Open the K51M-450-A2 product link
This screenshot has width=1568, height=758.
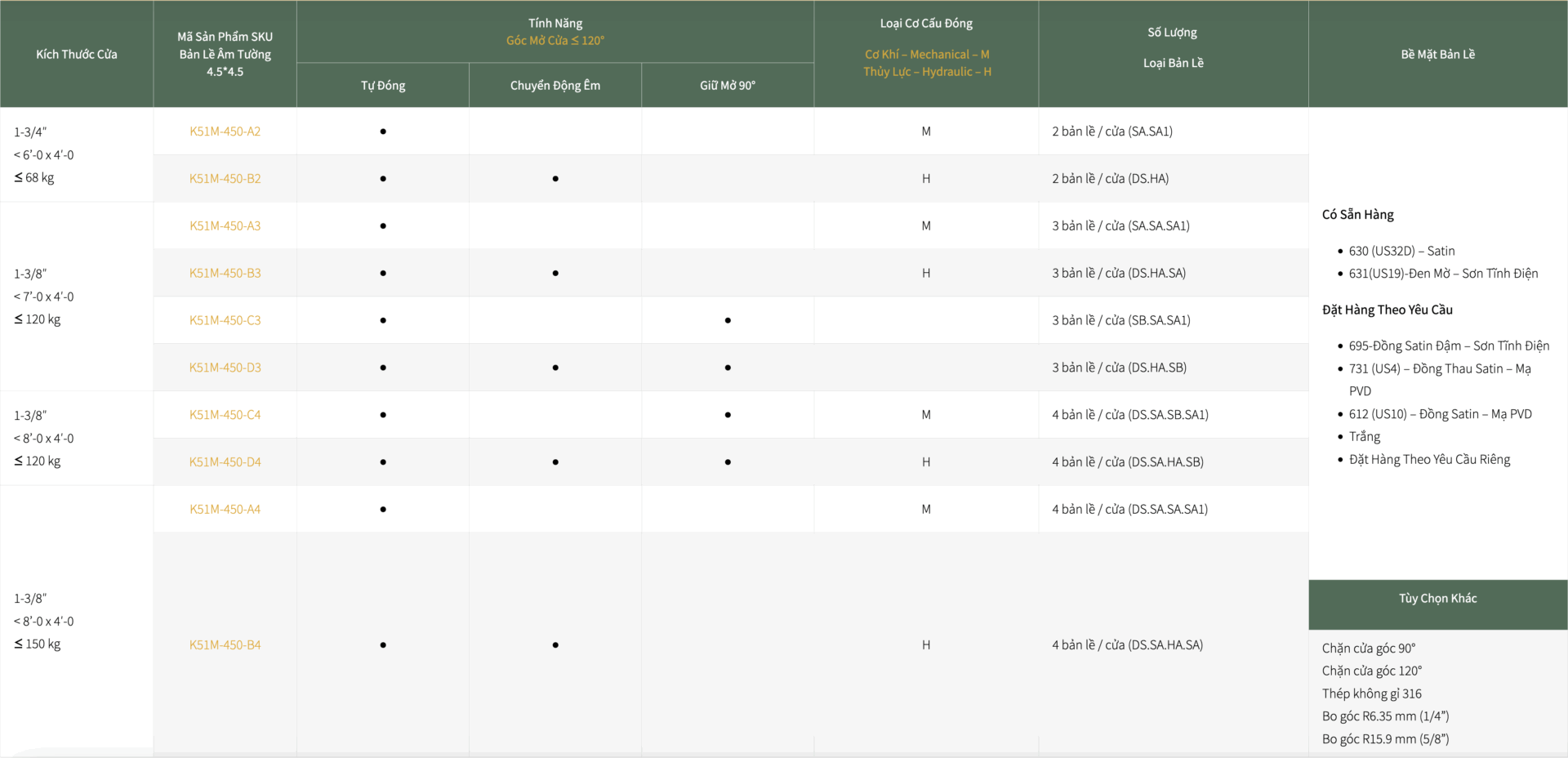pyautogui.click(x=225, y=132)
